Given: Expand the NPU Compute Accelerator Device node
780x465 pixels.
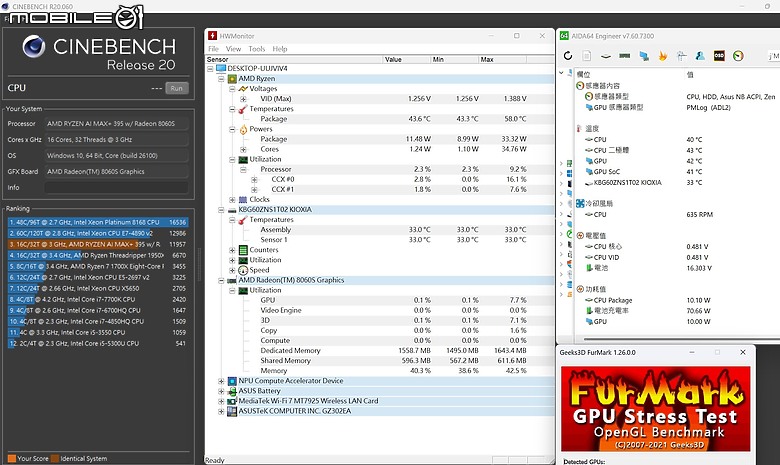Looking at the screenshot, I should click(221, 381).
